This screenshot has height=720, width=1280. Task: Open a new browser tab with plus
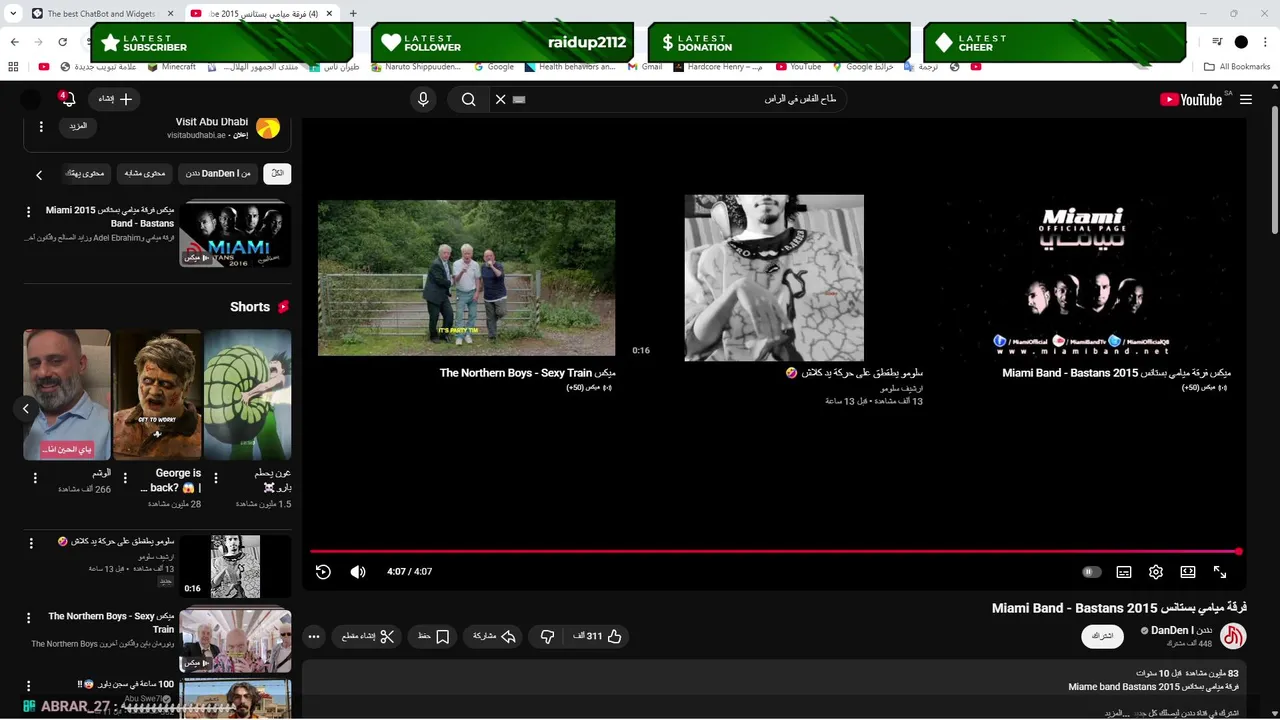tap(353, 14)
